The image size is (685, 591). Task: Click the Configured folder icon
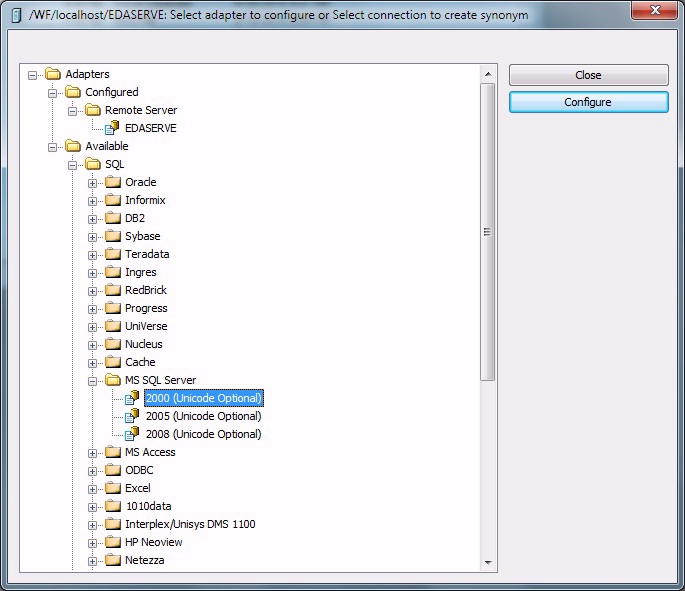coord(73,91)
